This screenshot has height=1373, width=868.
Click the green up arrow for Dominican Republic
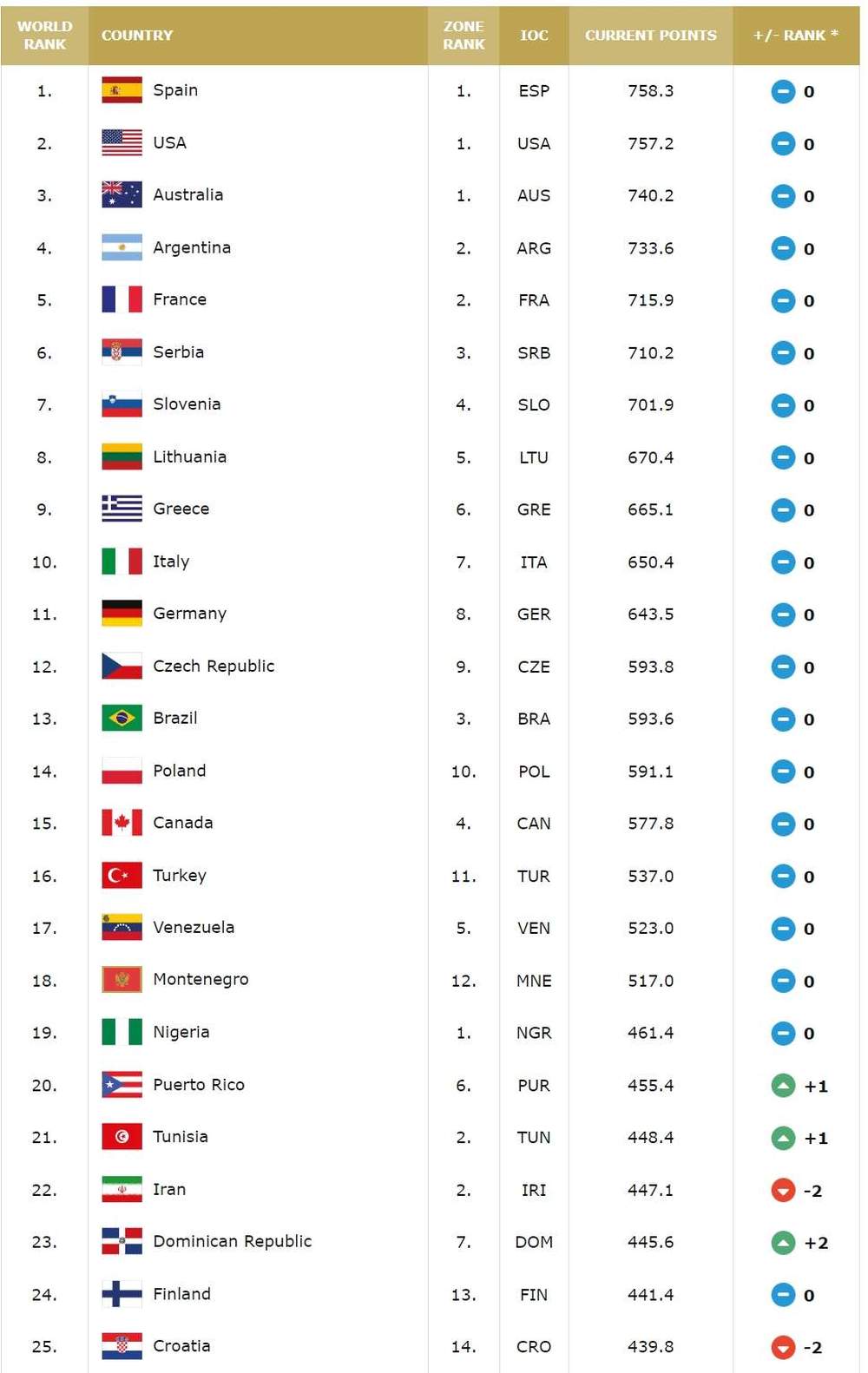[783, 1243]
